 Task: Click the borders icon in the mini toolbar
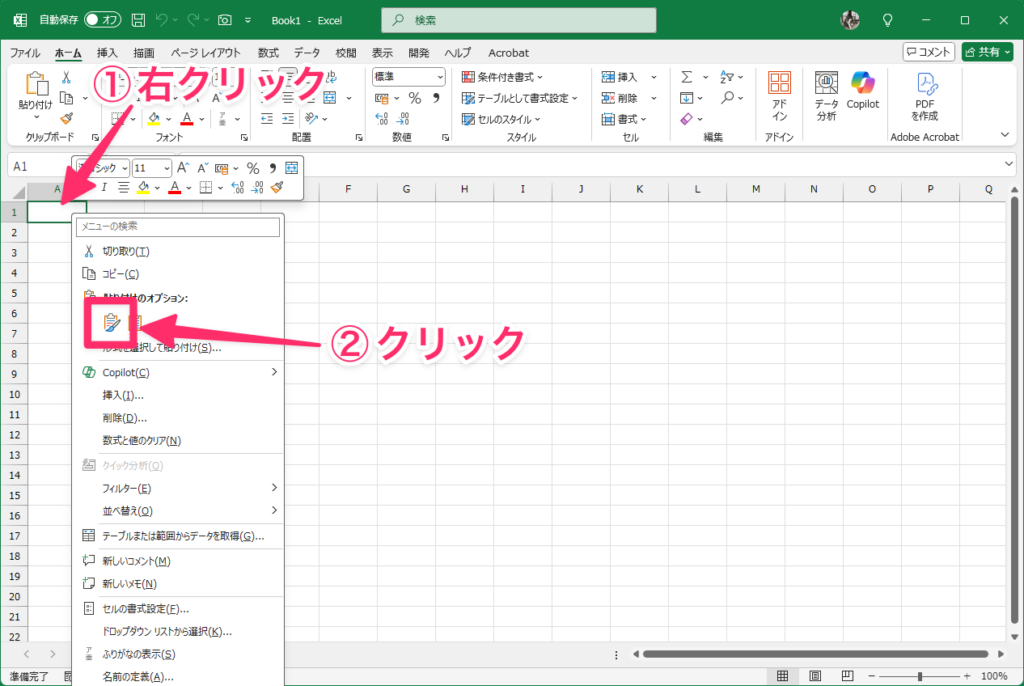click(x=206, y=188)
